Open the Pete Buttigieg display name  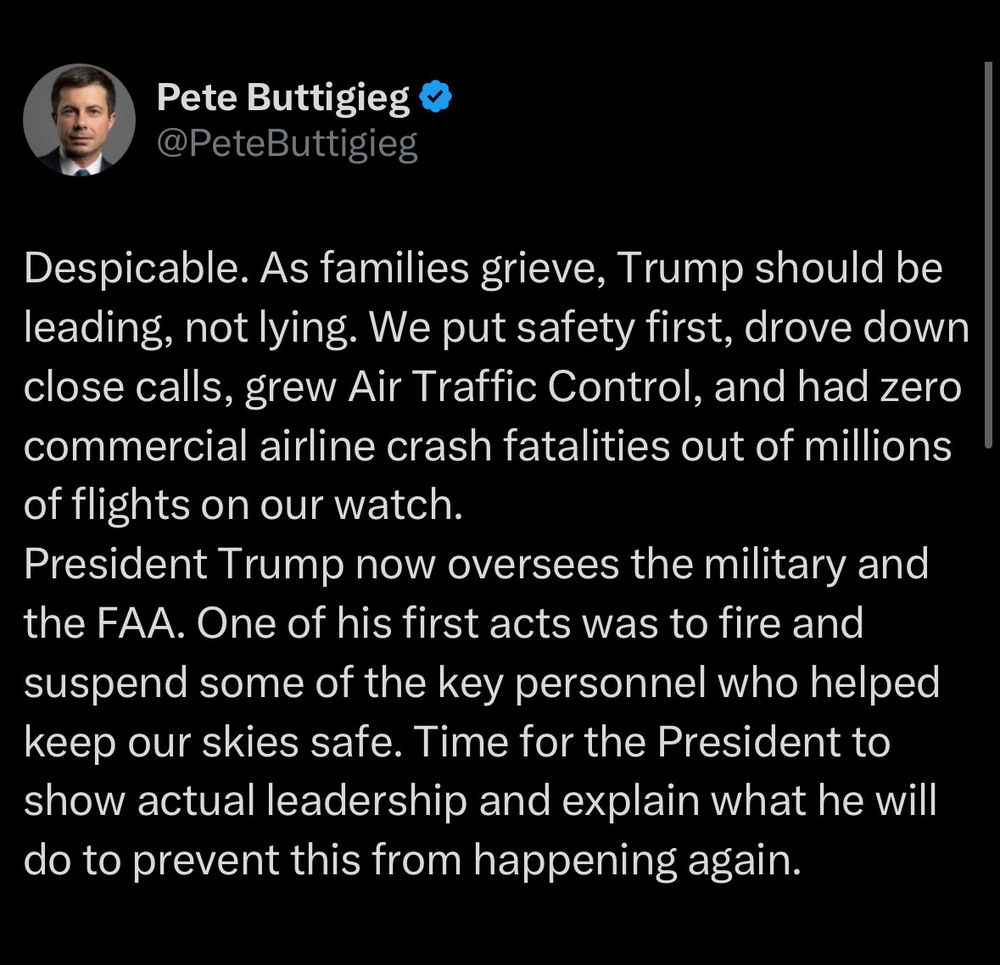tap(283, 98)
